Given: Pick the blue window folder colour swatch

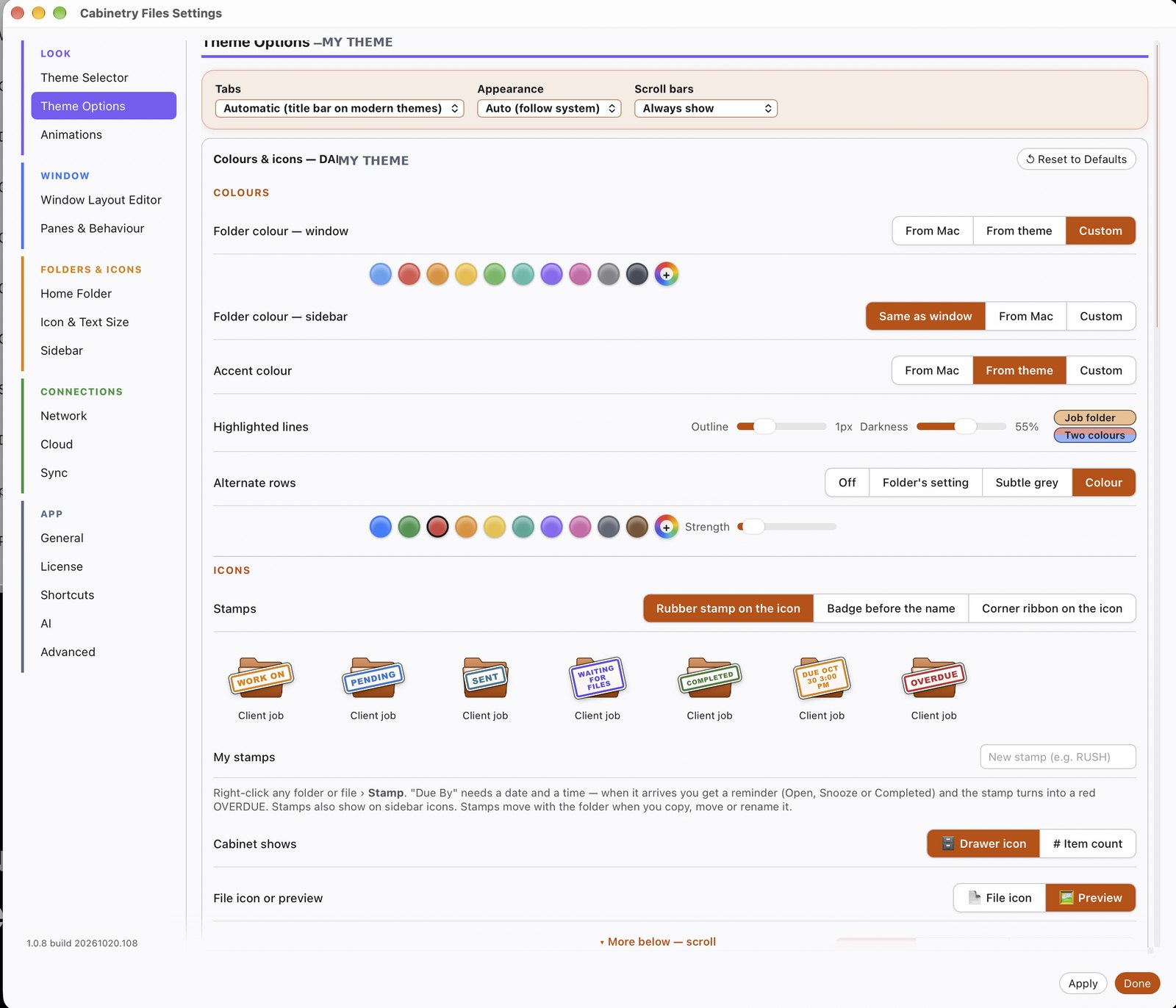Looking at the screenshot, I should (x=380, y=274).
